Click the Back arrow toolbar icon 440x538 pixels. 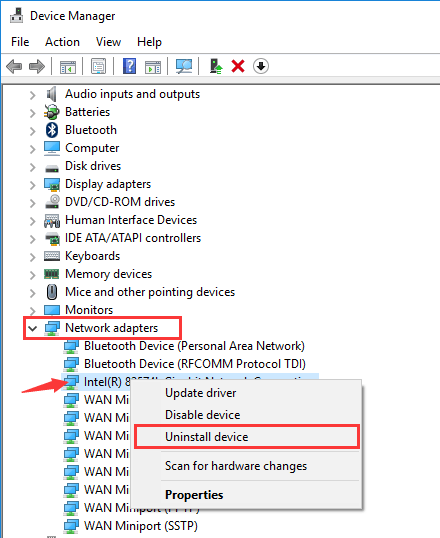[x=14, y=66]
